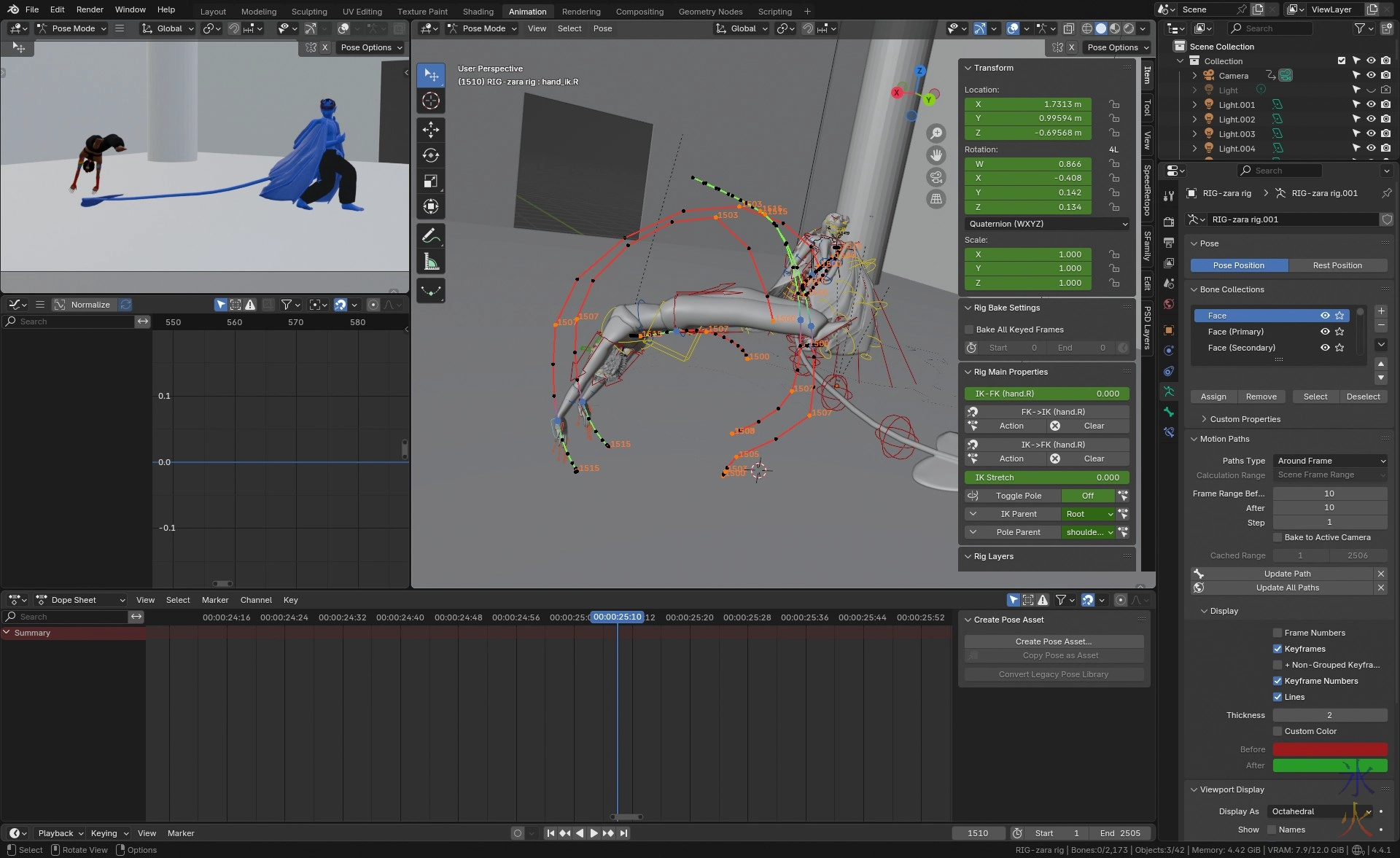Open the Bone properties tab icon
The width and height of the screenshot is (1400, 858).
[x=1169, y=412]
